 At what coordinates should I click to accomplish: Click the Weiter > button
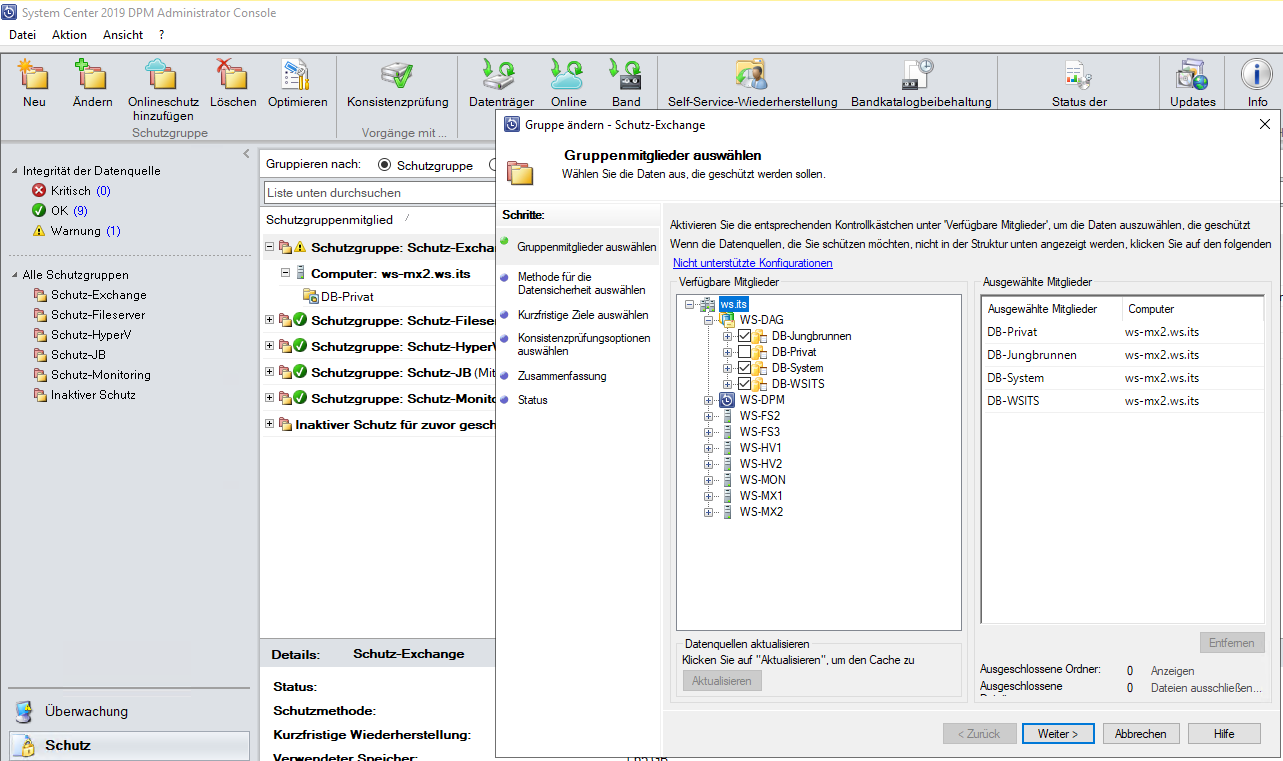click(x=1058, y=734)
